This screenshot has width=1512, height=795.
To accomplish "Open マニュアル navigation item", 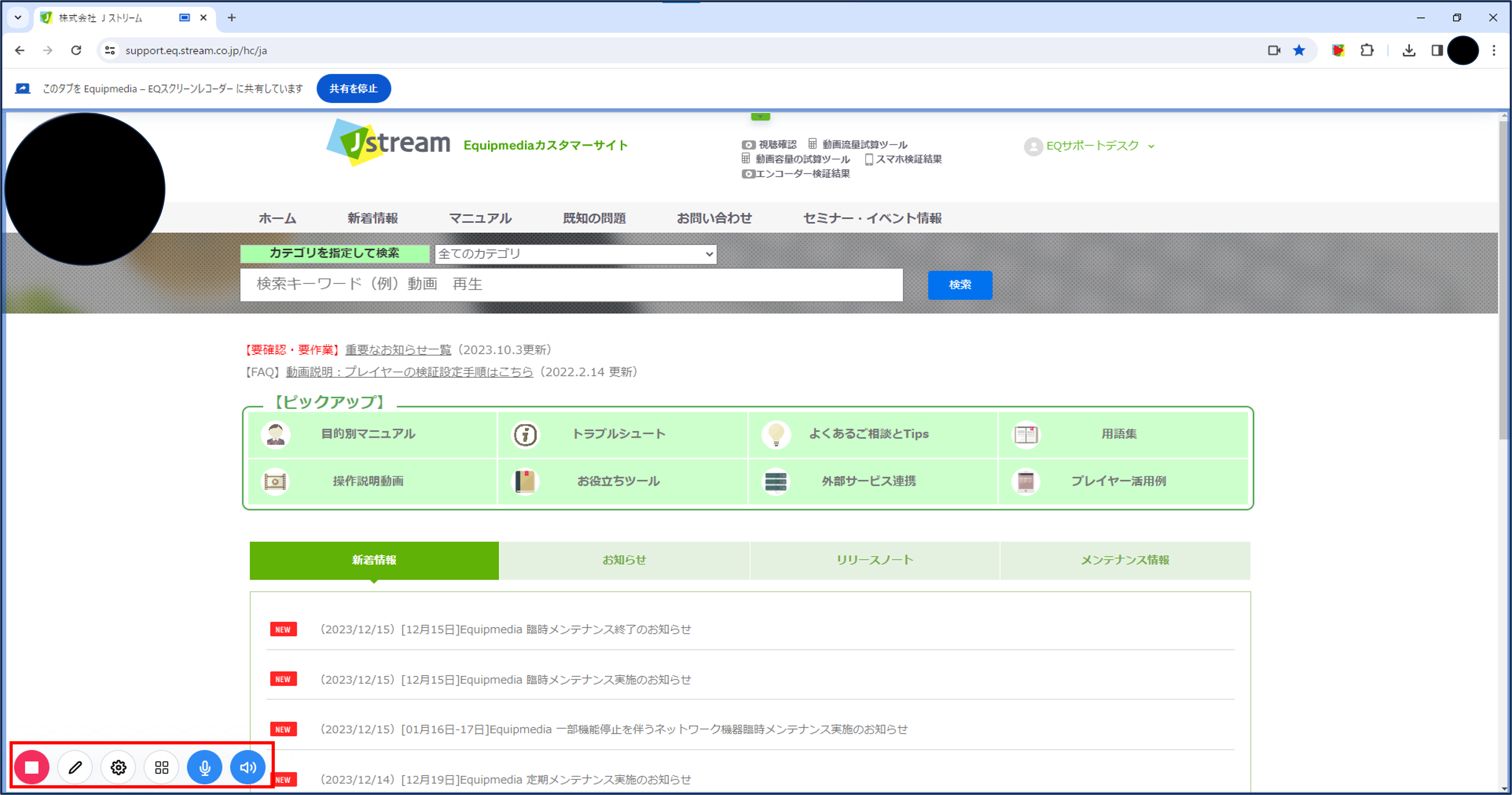I will point(480,218).
